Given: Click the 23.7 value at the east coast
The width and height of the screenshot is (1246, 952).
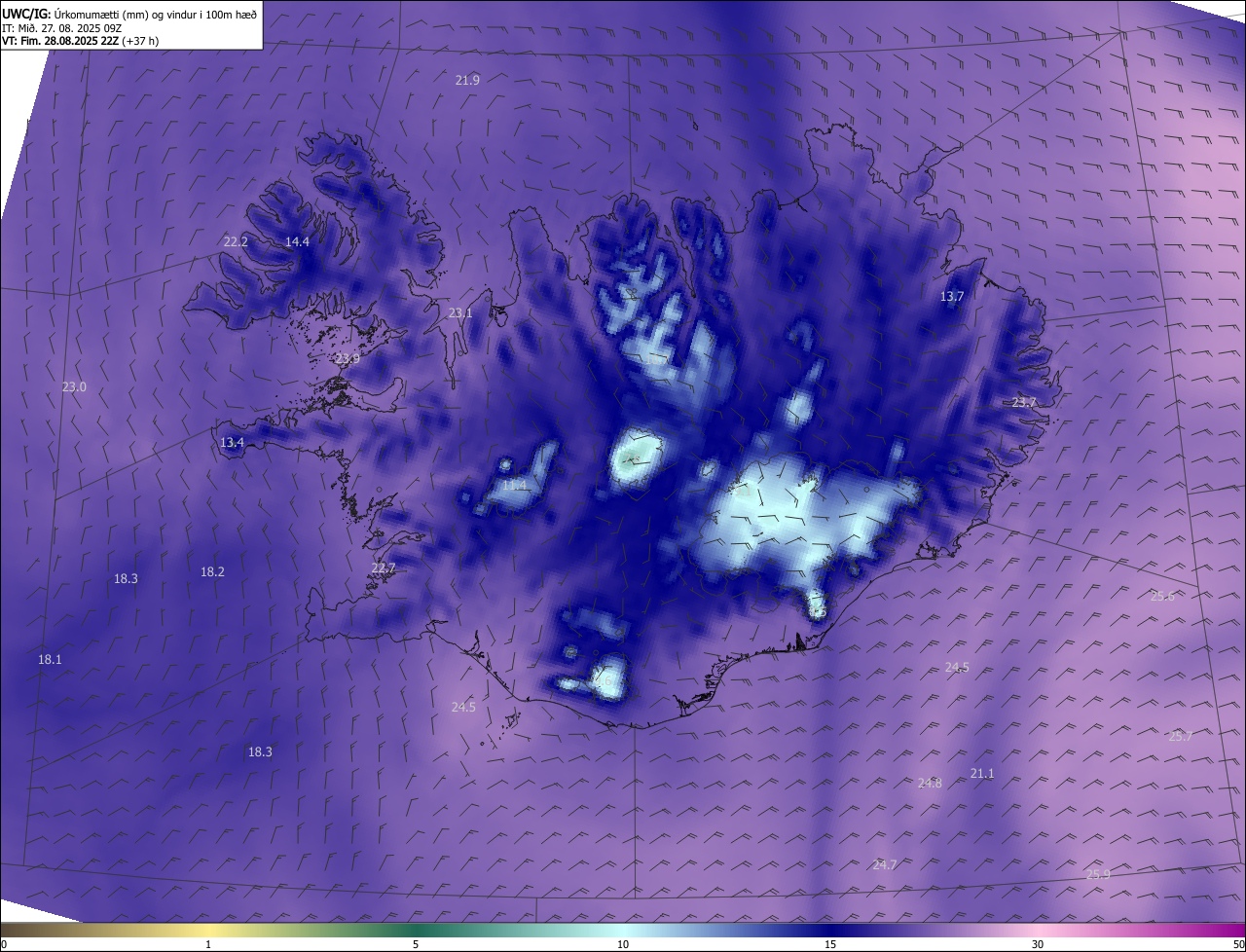Looking at the screenshot, I should click(1024, 402).
